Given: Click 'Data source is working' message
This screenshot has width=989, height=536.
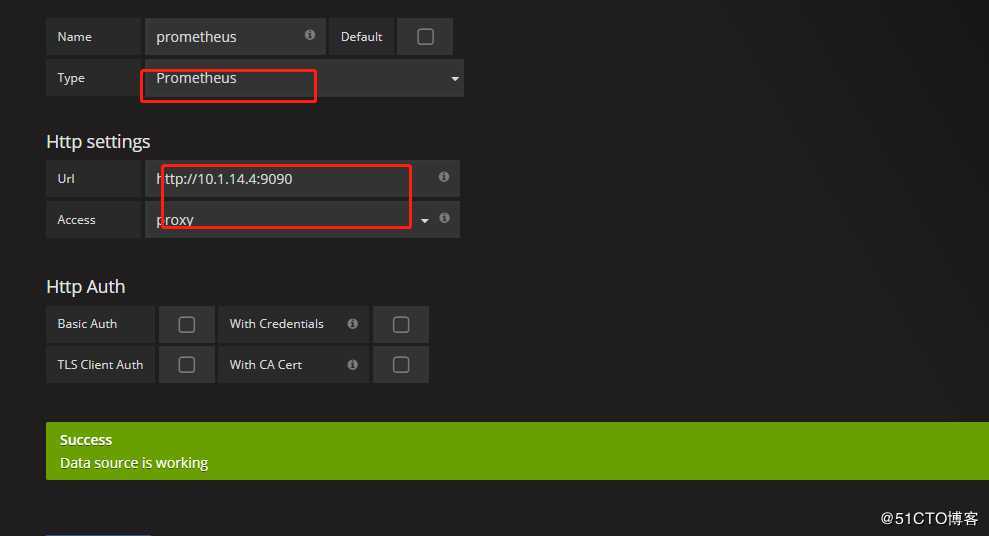Looking at the screenshot, I should point(134,463).
